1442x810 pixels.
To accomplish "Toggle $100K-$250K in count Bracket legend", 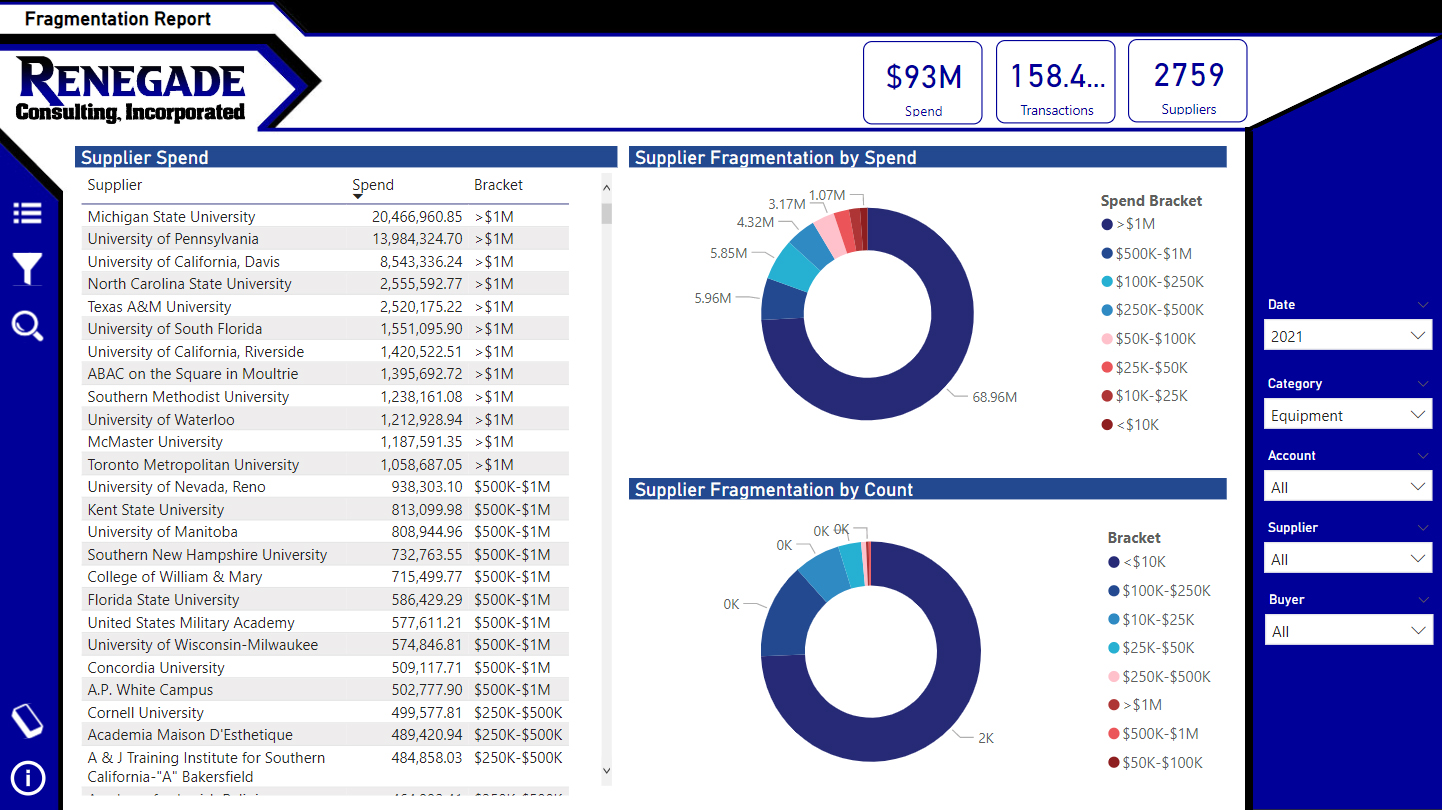I will tap(1159, 591).
